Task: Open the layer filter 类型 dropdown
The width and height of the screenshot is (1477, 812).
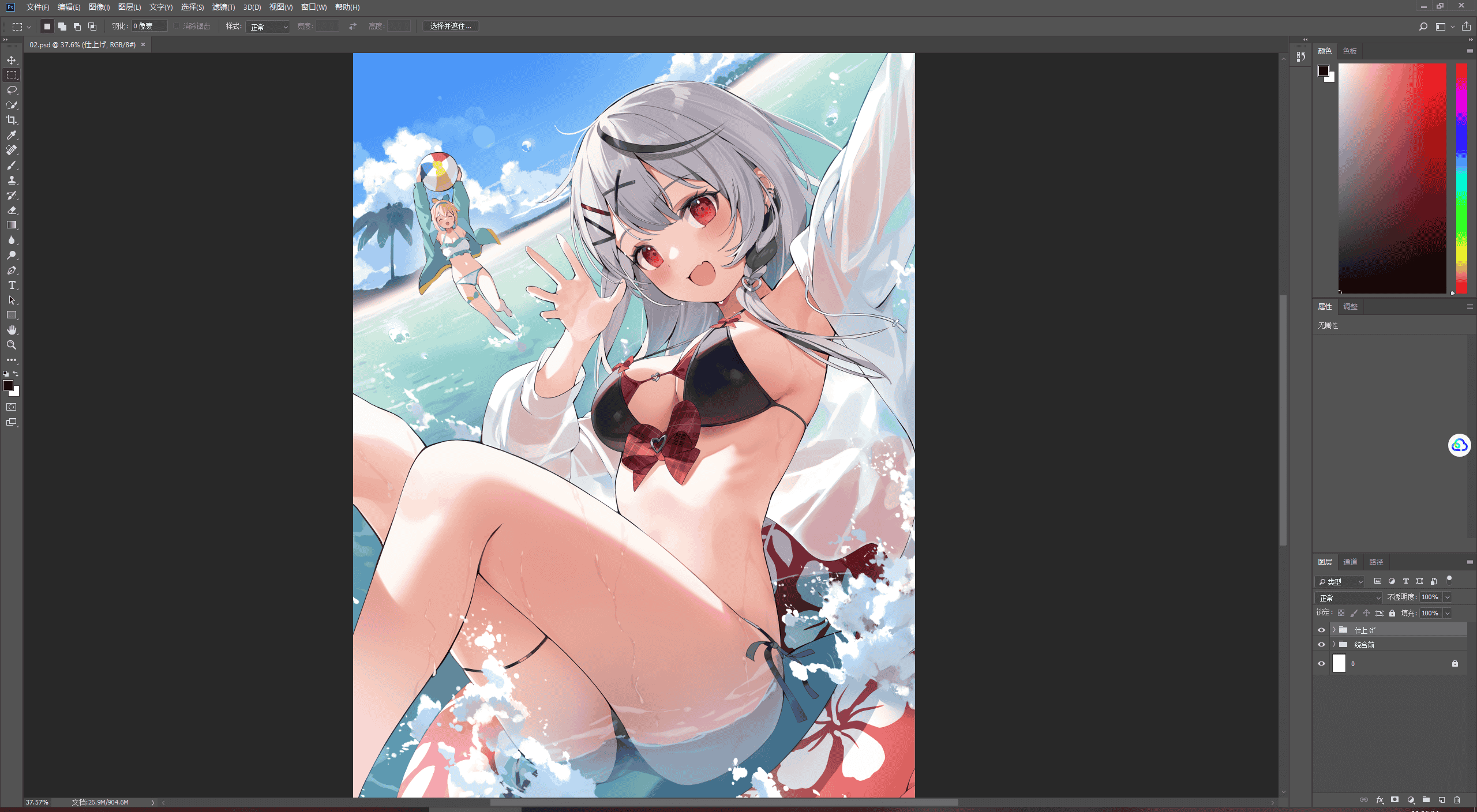Action: click(1340, 581)
